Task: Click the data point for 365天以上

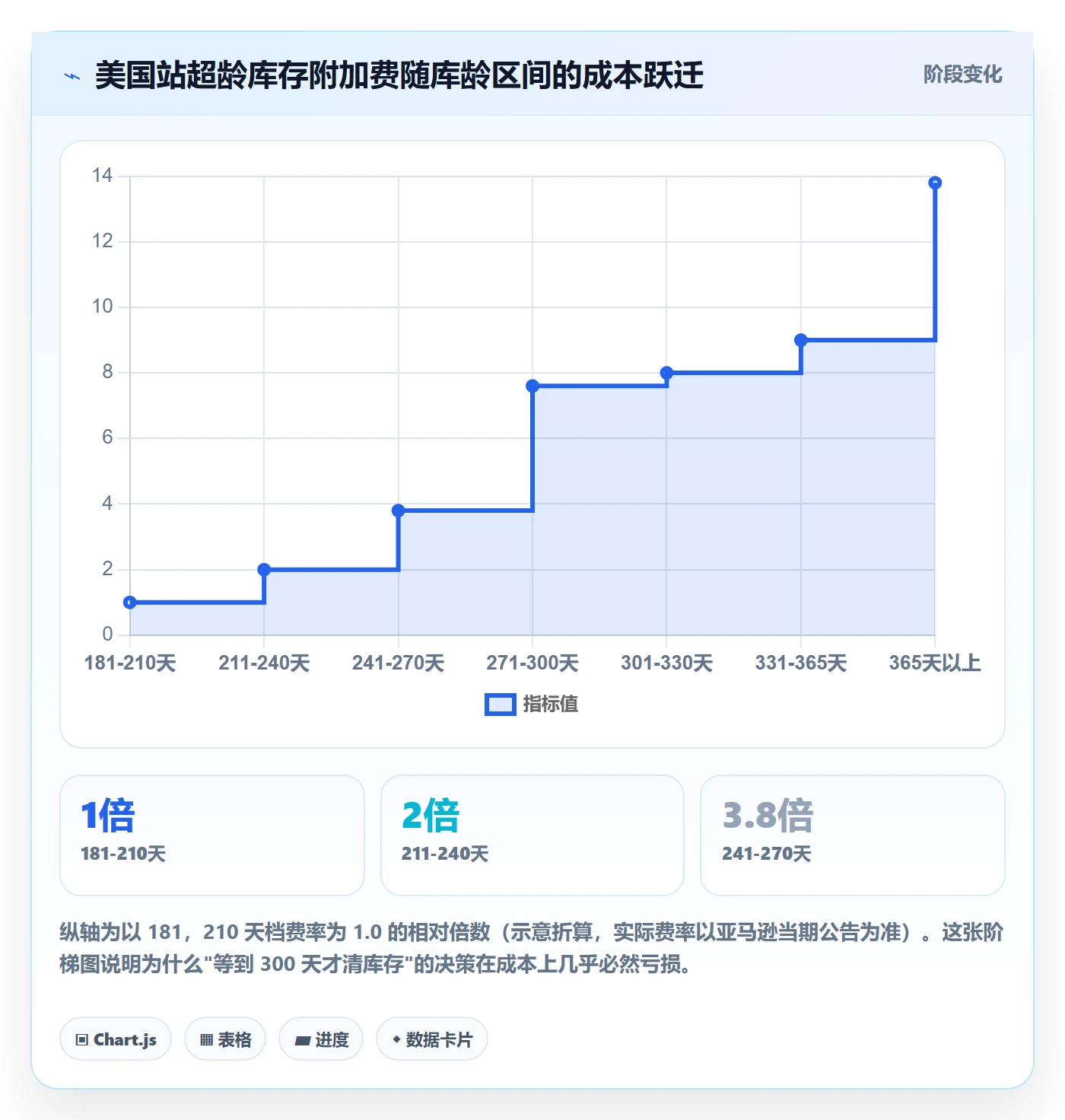Action: 935,183
